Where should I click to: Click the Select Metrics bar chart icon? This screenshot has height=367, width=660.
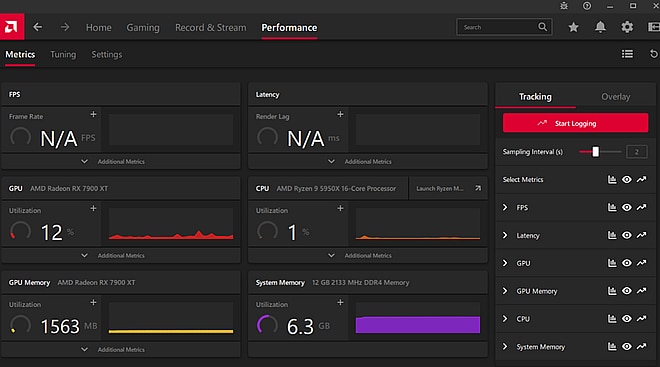(x=612, y=179)
